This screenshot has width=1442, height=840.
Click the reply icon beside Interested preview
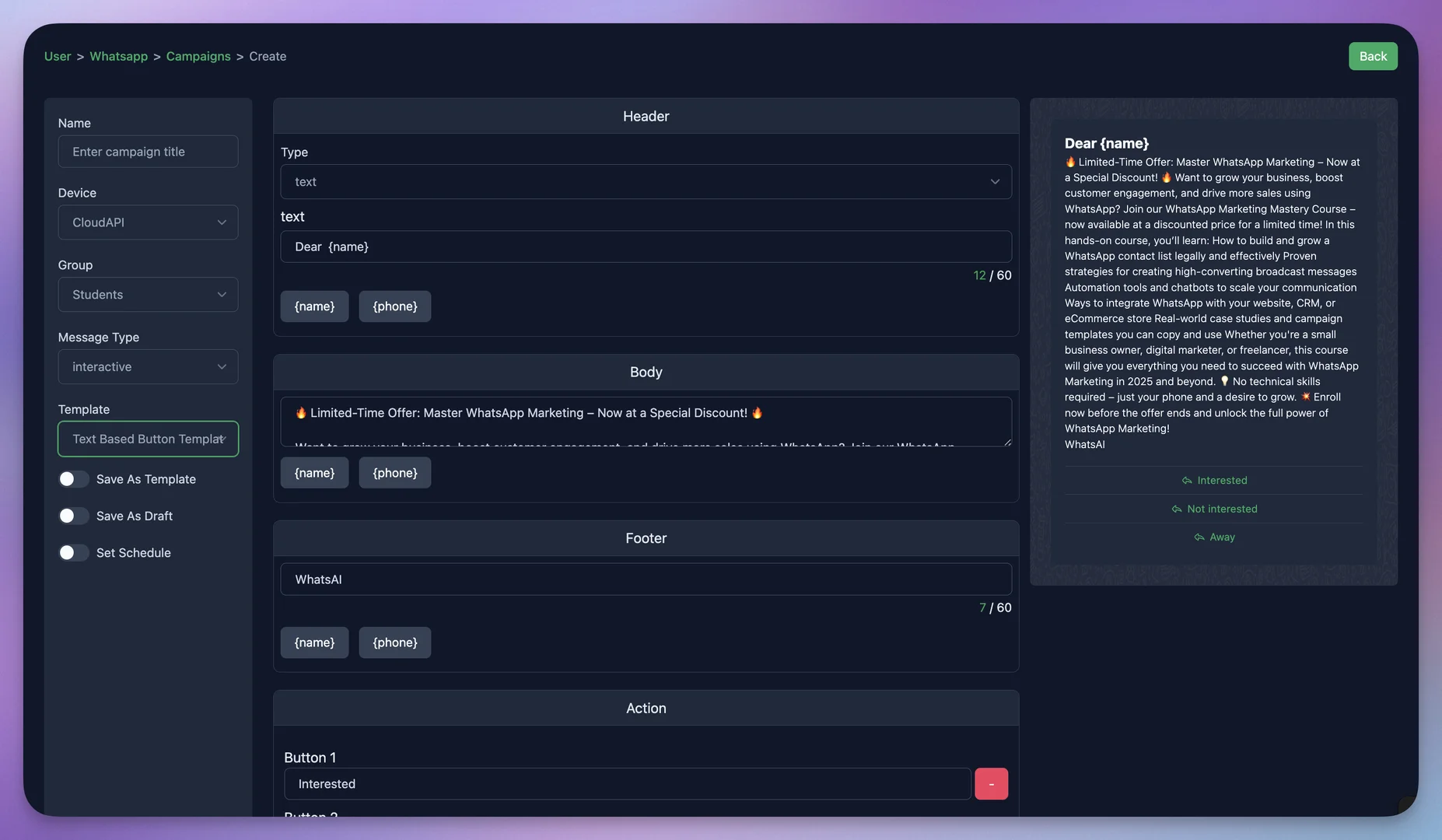tap(1187, 481)
